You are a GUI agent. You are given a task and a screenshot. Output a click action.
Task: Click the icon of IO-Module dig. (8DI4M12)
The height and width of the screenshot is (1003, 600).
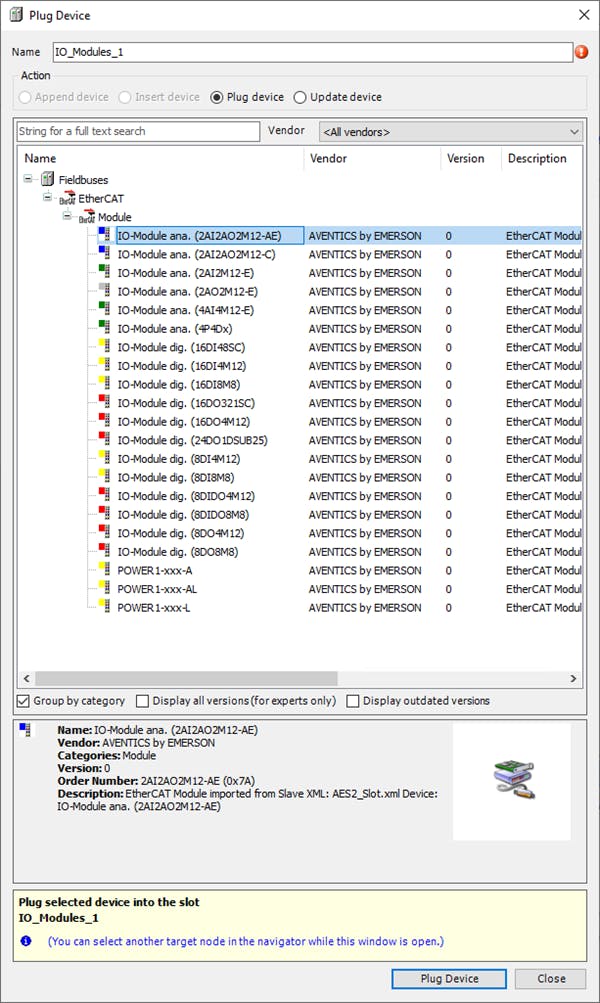[x=104, y=457]
